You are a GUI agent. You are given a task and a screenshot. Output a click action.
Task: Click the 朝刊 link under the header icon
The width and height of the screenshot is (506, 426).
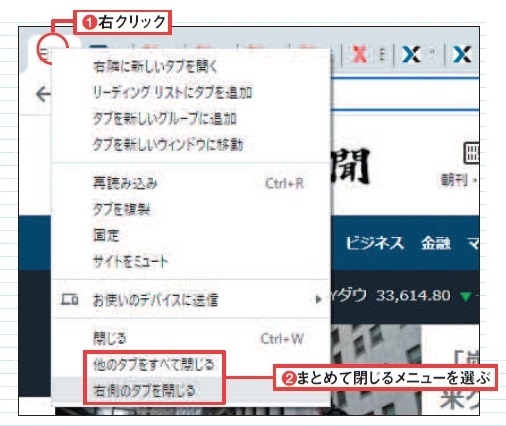click(x=455, y=180)
